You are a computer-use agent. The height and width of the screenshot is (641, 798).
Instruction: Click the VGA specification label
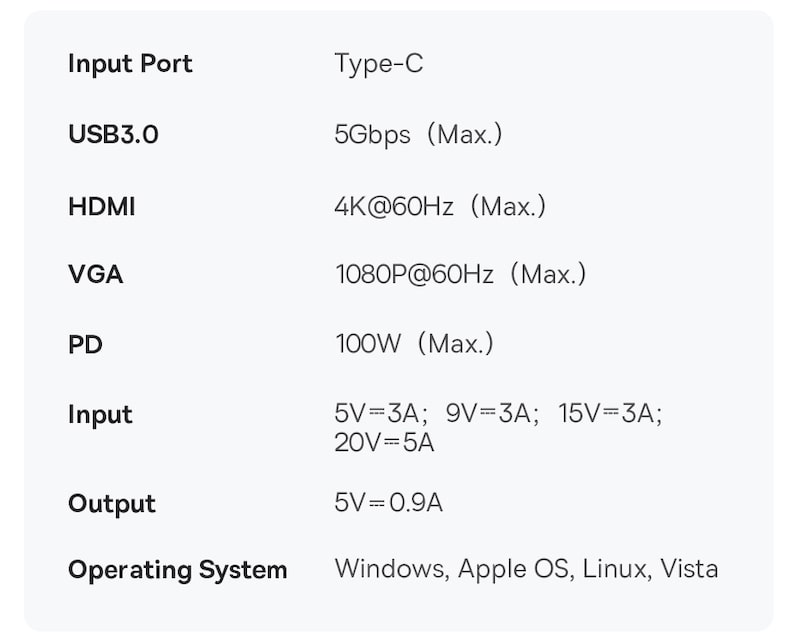(96, 275)
